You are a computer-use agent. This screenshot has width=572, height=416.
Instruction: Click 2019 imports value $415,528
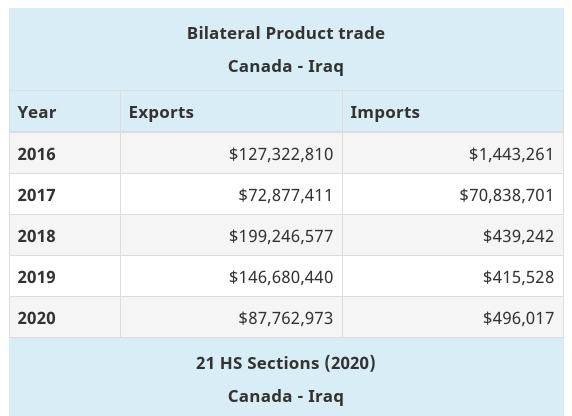pos(518,277)
